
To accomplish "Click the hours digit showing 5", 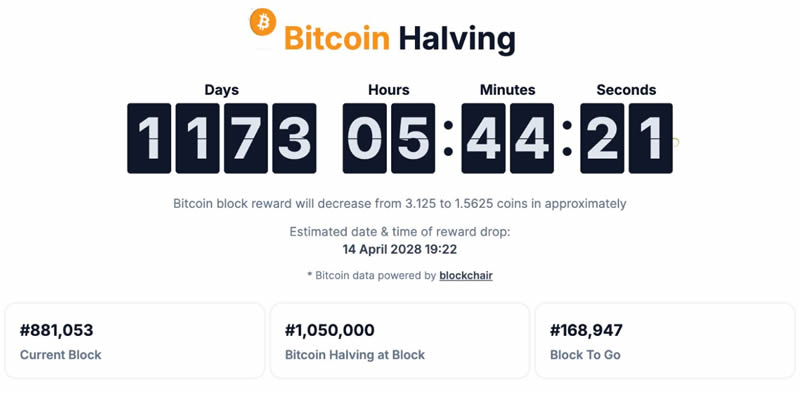I will click(x=413, y=138).
